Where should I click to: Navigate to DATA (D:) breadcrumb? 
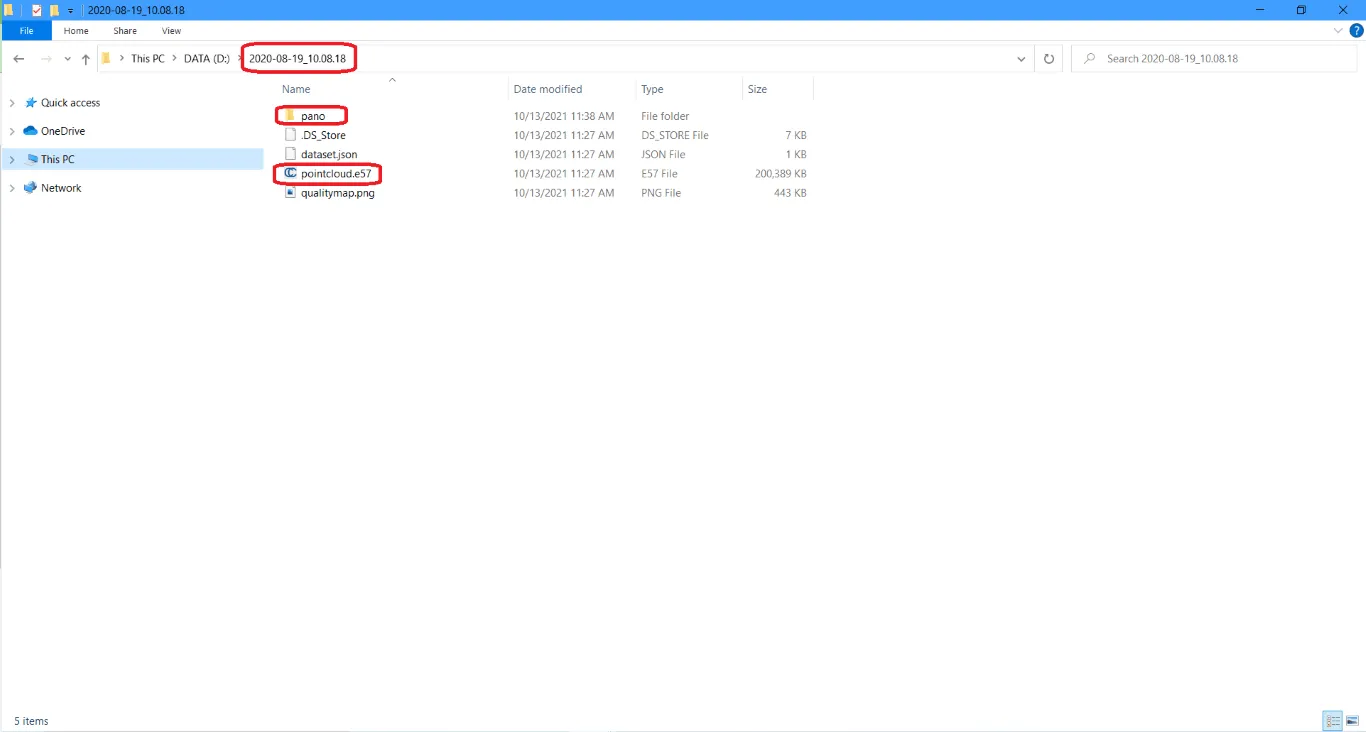(x=207, y=59)
